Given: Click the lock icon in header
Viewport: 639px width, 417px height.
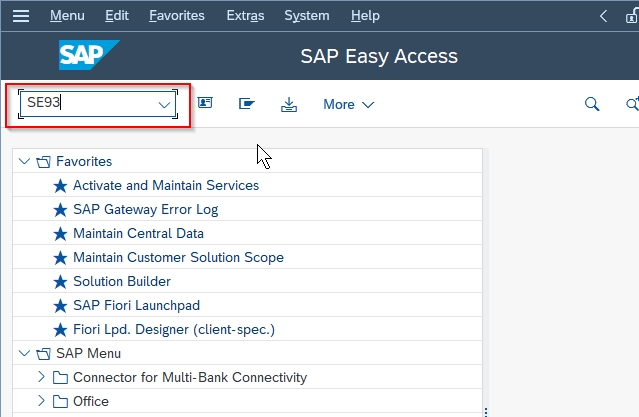Looking at the screenshot, I should [632, 16].
